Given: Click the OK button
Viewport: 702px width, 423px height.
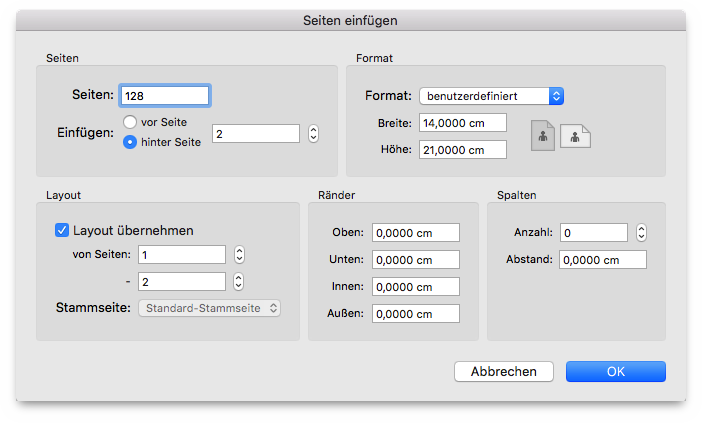Looking at the screenshot, I should click(x=616, y=372).
